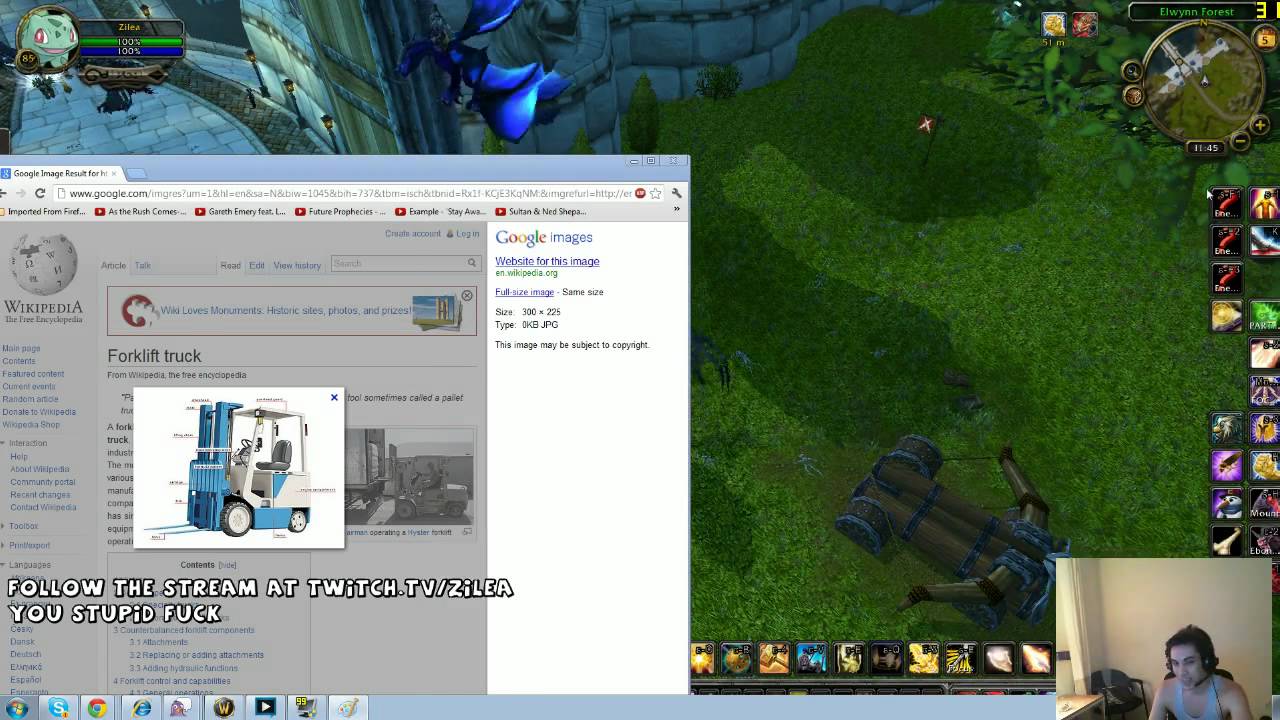The height and width of the screenshot is (720, 1280).
Task: Open the 'As the Rush Comes' bookmark
Action: tap(141, 212)
